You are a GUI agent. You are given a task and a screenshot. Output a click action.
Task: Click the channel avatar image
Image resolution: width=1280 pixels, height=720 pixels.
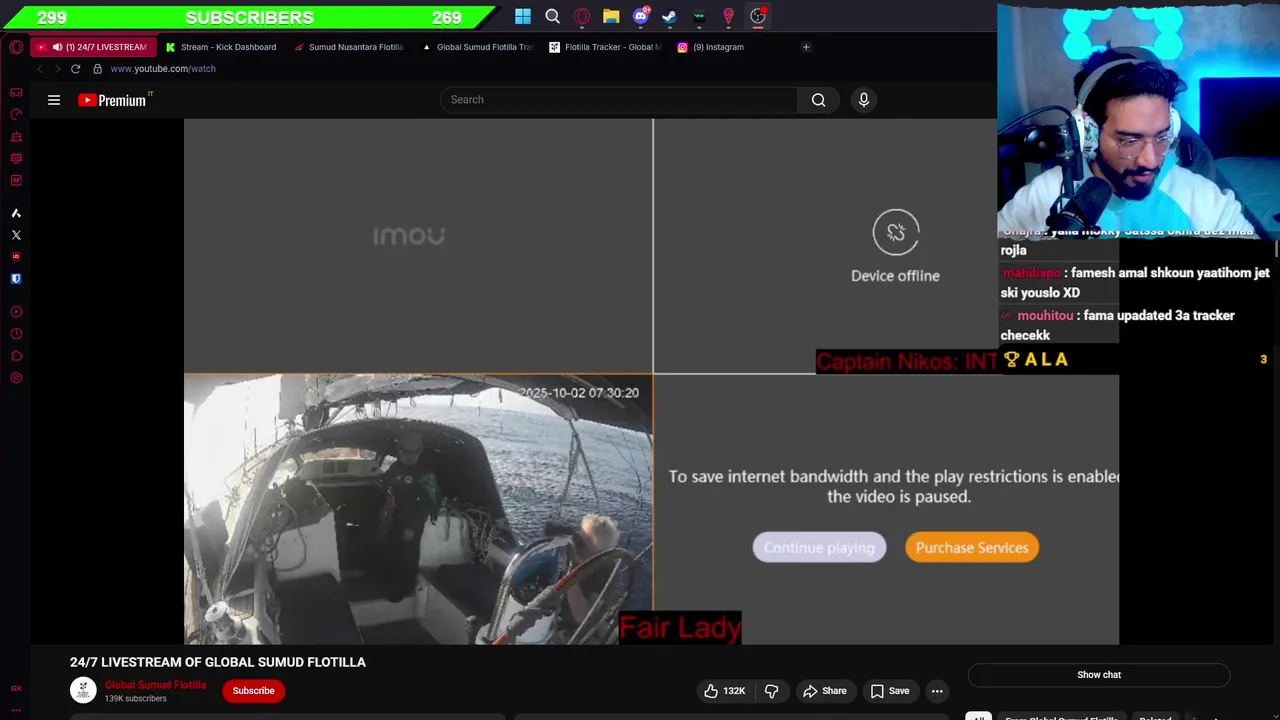coord(83,690)
